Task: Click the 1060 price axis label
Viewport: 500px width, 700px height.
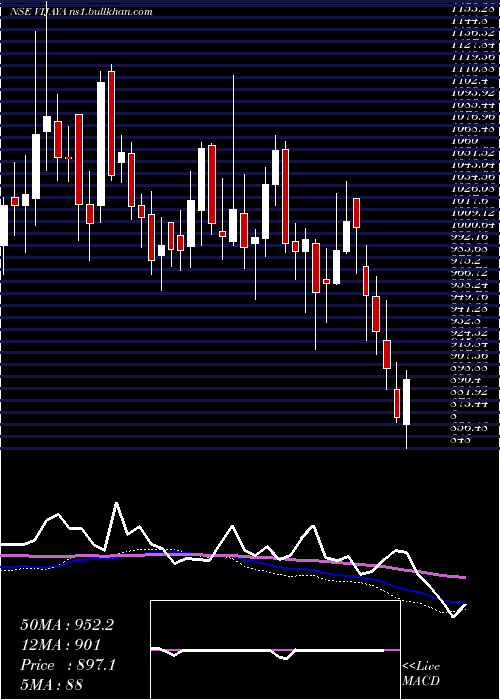Action: click(464, 141)
